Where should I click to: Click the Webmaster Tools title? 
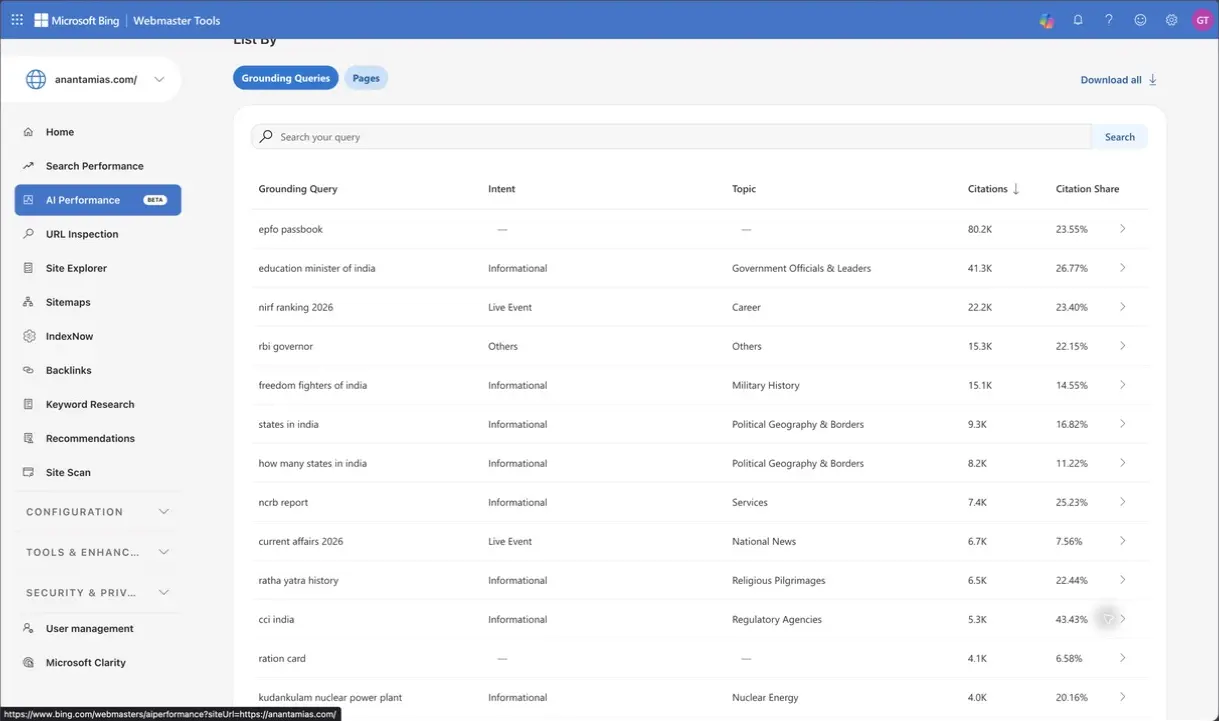(177, 20)
